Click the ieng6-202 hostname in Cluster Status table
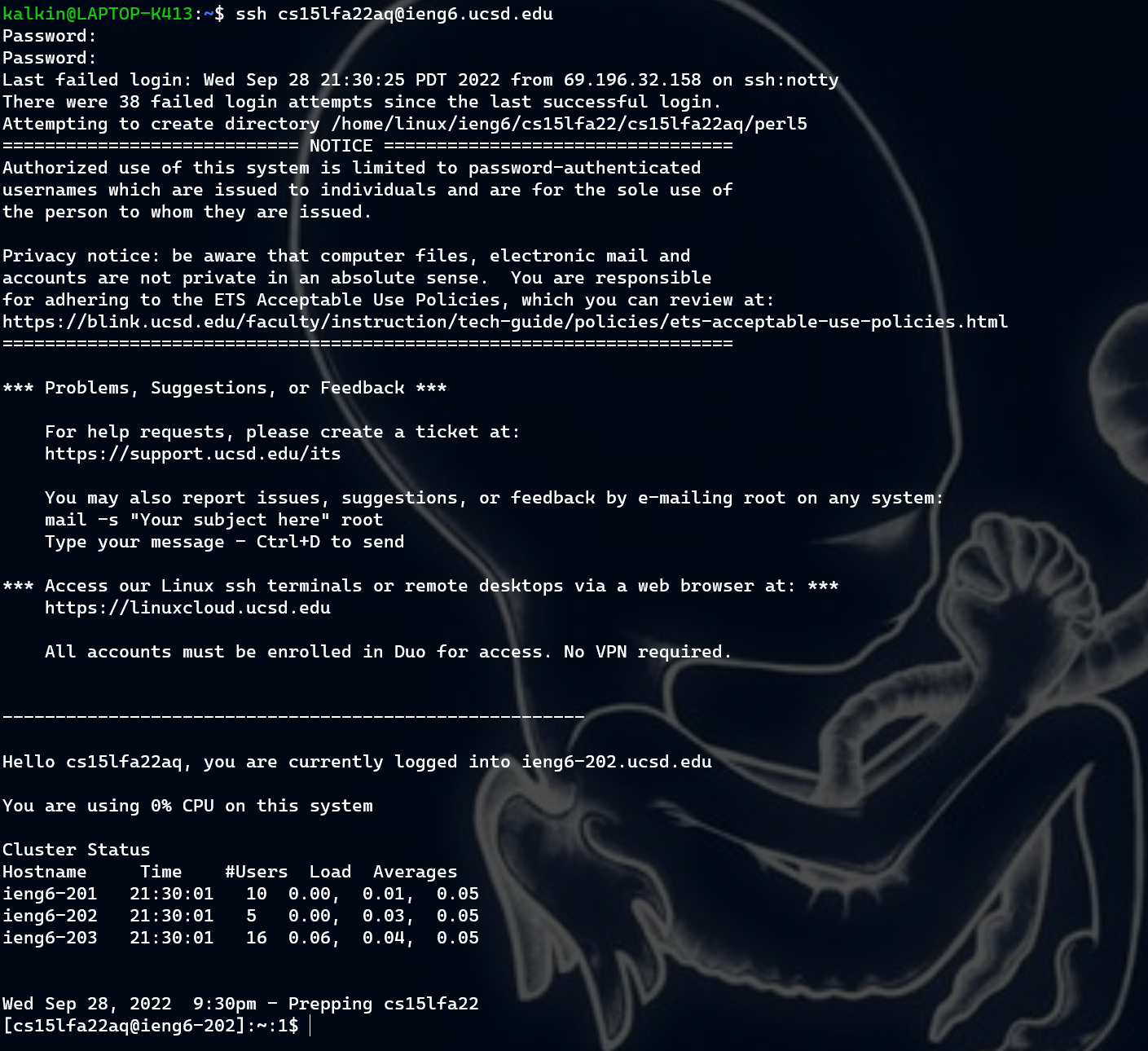This screenshot has width=1148, height=1051. point(50,916)
